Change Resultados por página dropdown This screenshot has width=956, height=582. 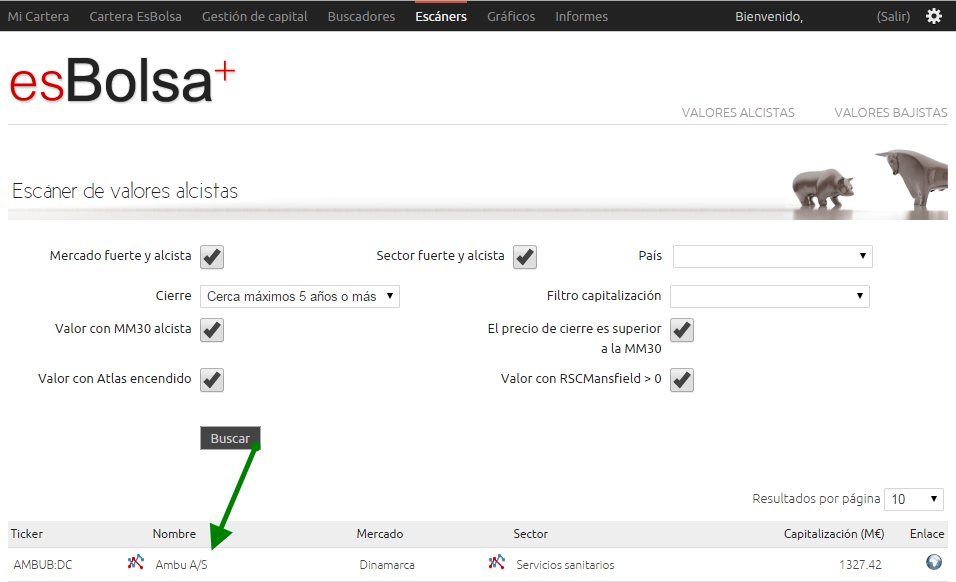(913, 499)
